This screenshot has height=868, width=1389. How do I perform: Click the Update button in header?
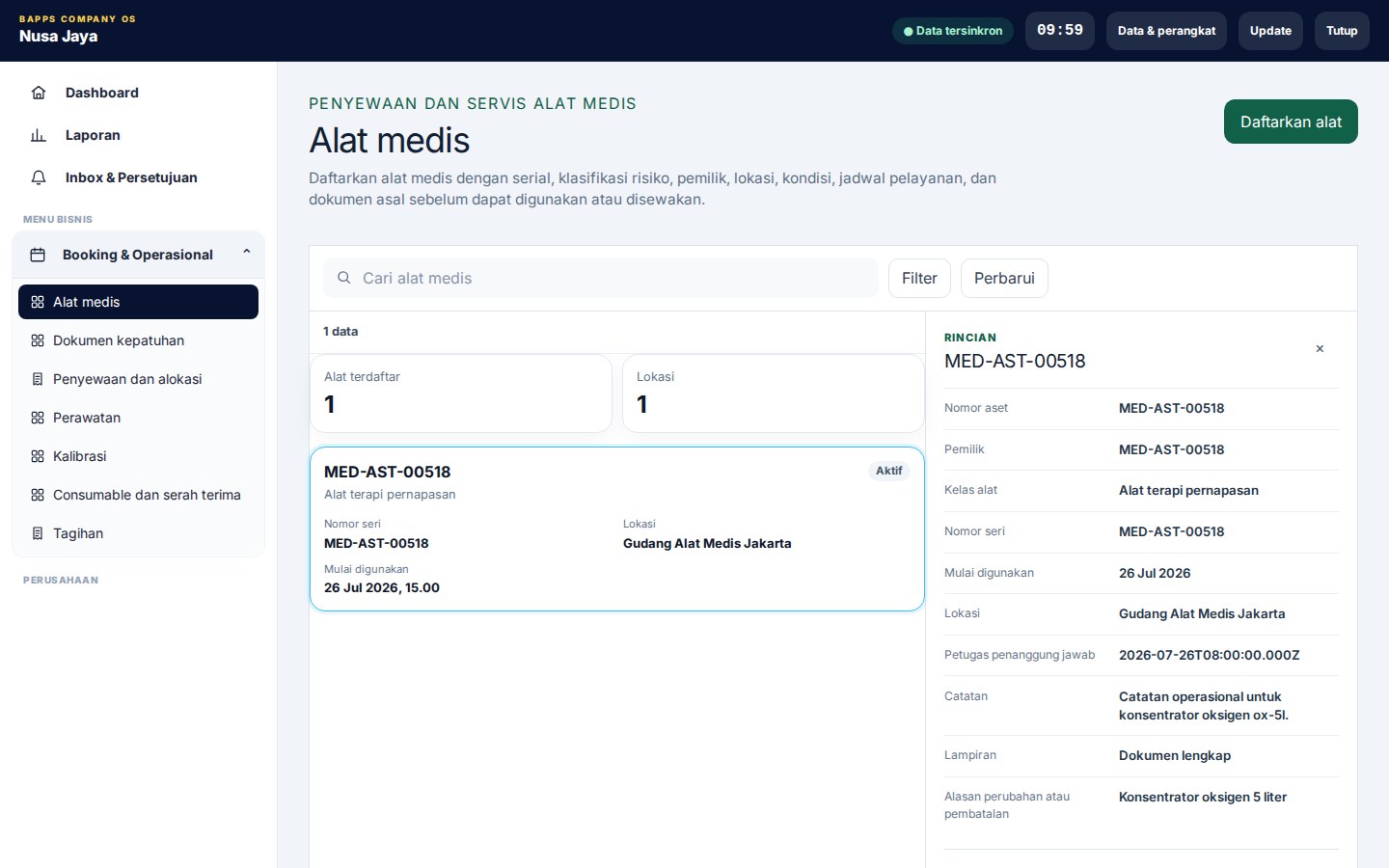pos(1270,31)
